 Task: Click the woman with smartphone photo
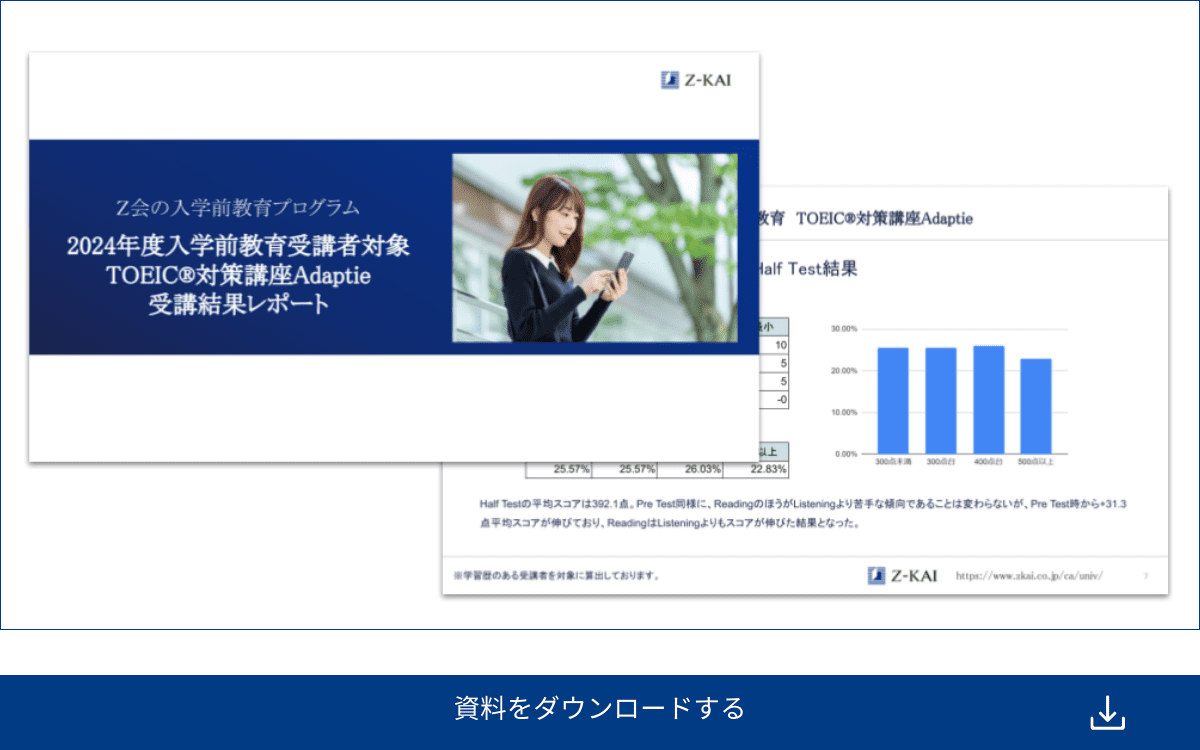(595, 248)
